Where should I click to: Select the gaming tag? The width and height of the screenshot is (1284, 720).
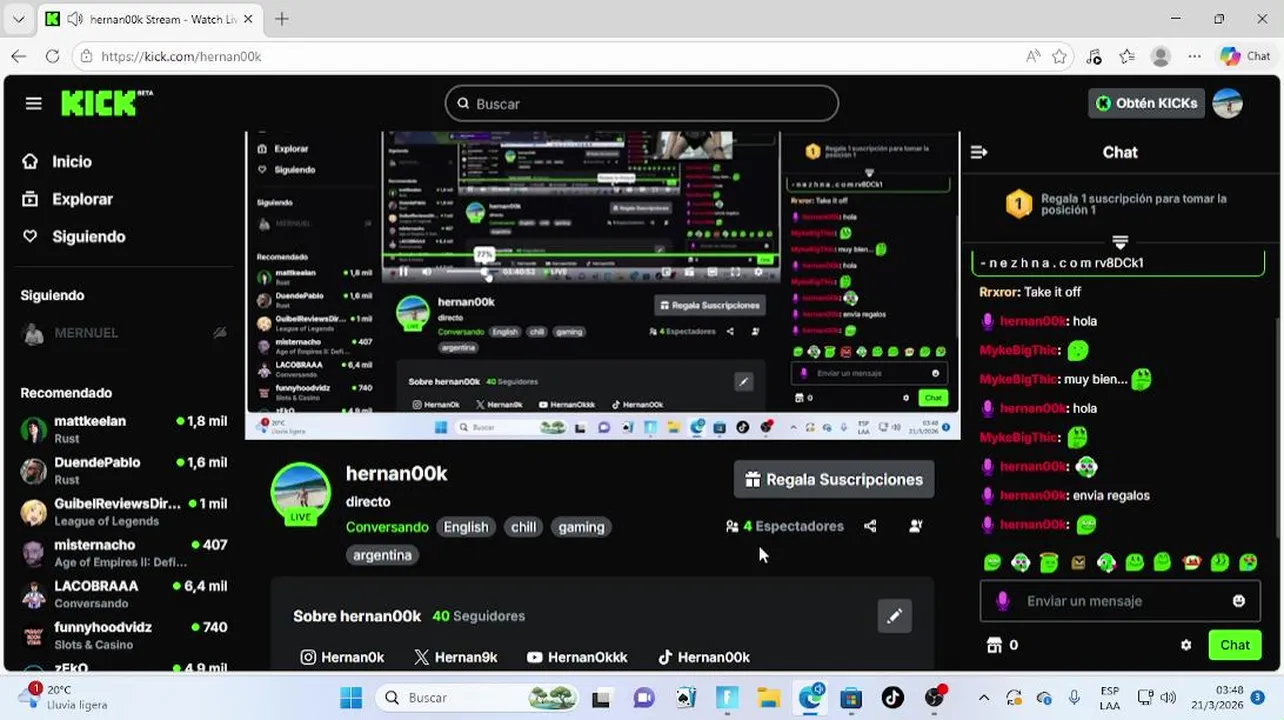[x=581, y=527]
